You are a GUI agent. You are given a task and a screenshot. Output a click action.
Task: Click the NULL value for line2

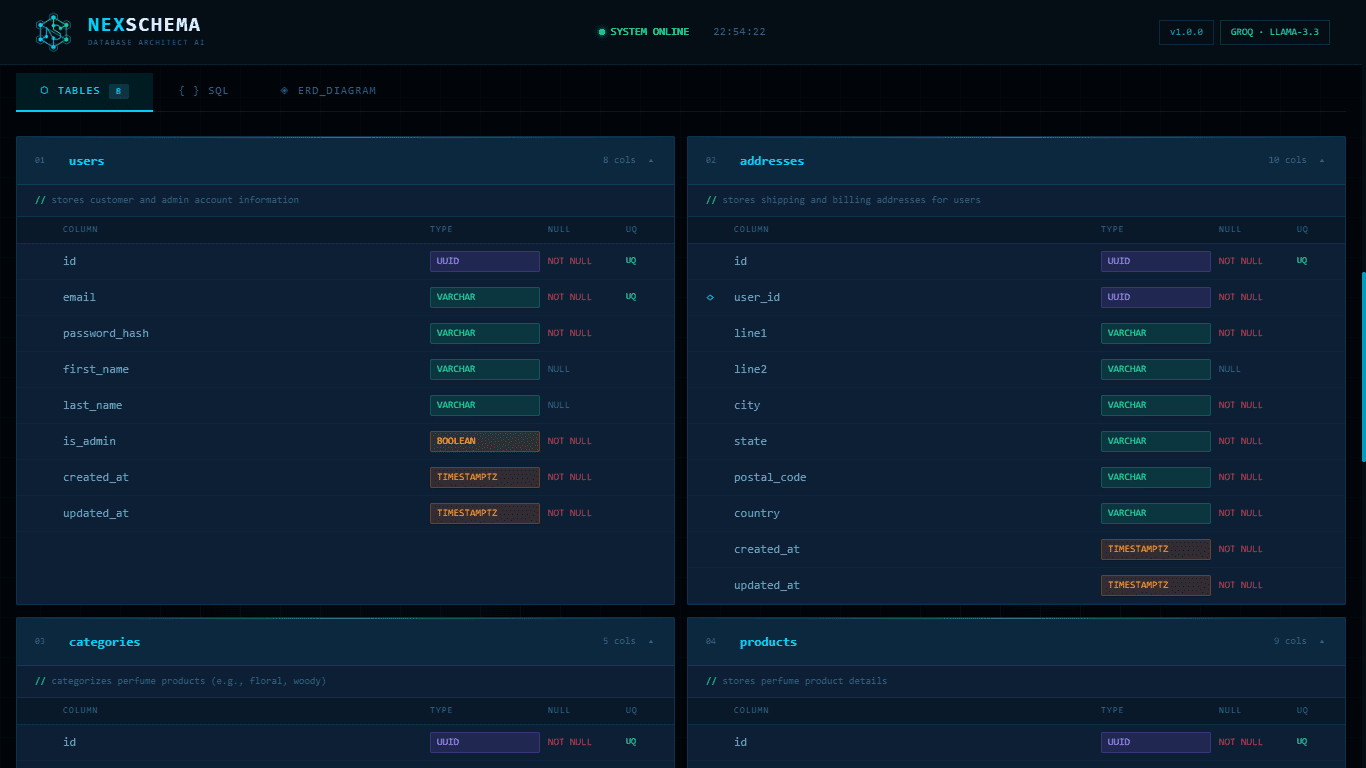pos(1229,369)
